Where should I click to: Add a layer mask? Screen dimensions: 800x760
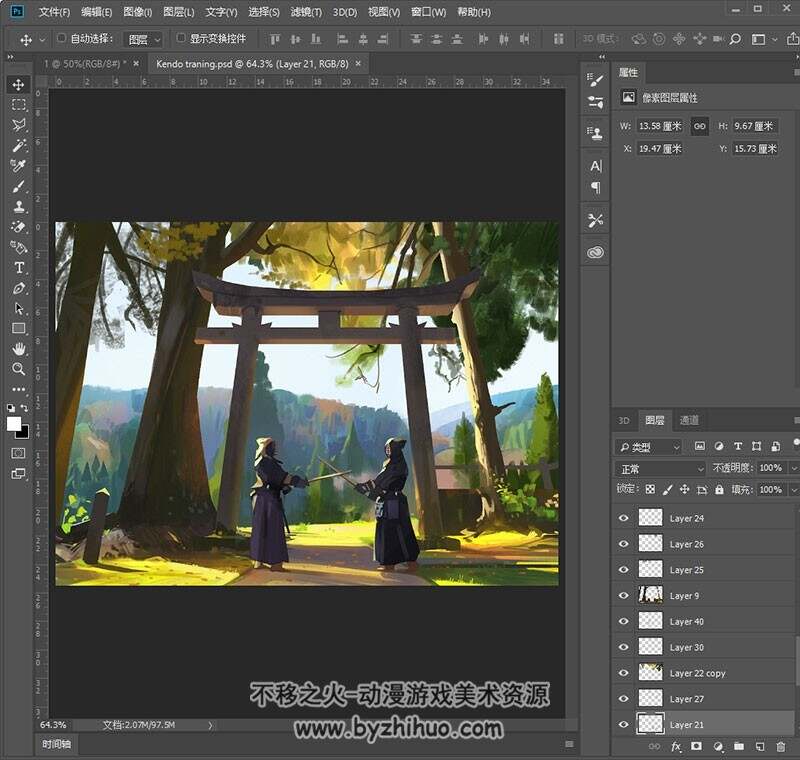coord(696,747)
